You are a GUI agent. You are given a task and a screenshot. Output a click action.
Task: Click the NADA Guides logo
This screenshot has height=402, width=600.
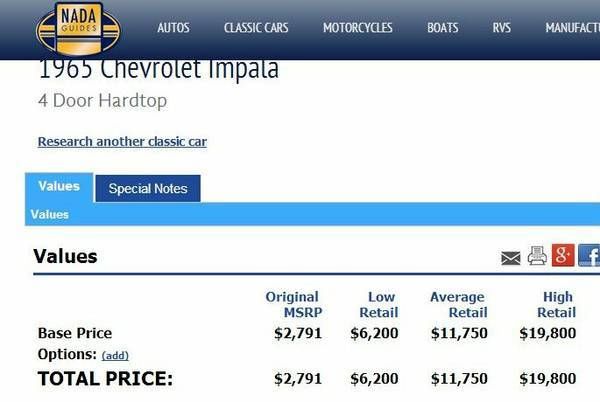tap(78, 27)
